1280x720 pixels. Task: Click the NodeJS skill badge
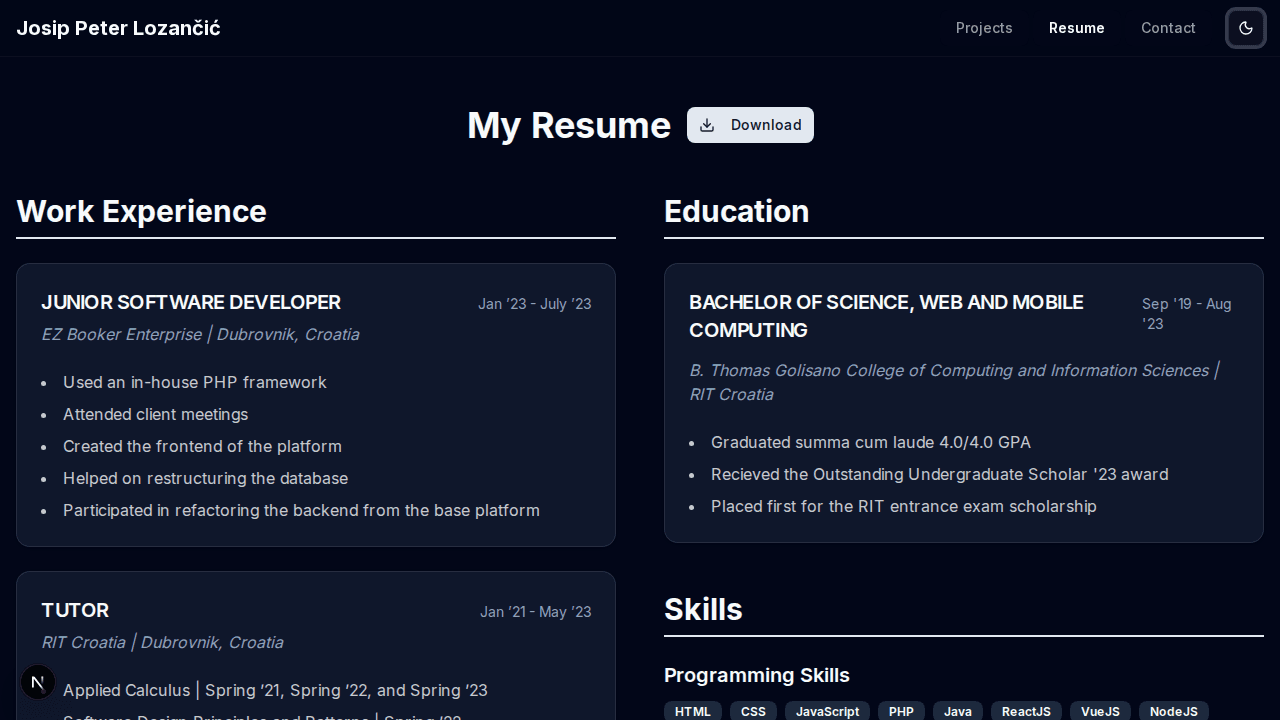coord(1173,711)
